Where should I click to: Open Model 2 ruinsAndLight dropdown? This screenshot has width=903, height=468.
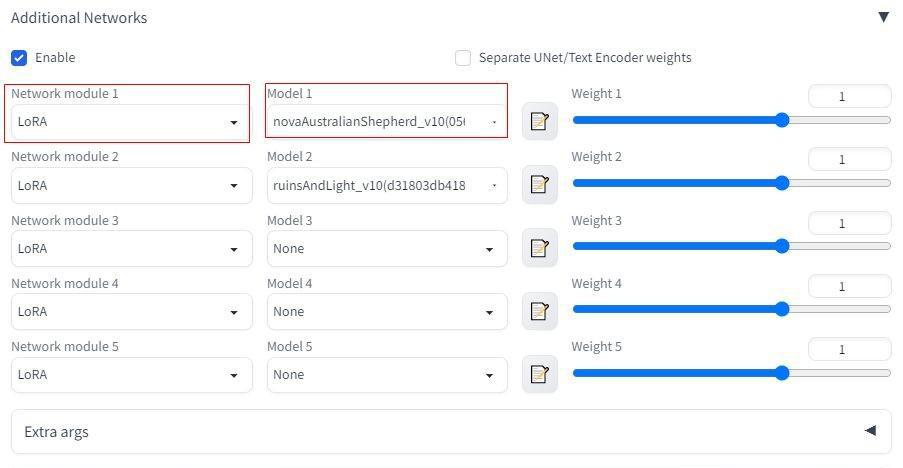387,185
